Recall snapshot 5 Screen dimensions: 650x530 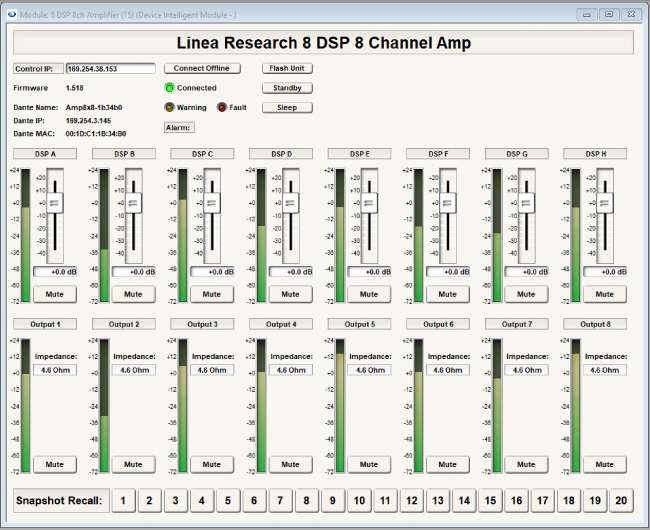coord(228,501)
